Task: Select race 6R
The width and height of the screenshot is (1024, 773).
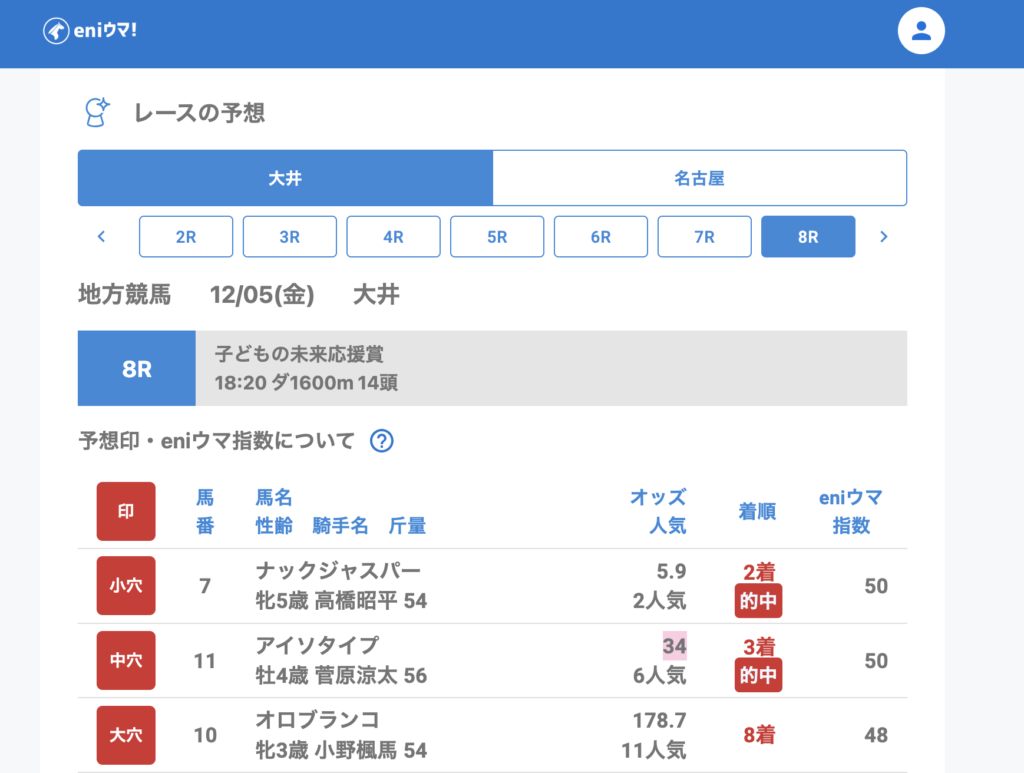Action: [600, 237]
